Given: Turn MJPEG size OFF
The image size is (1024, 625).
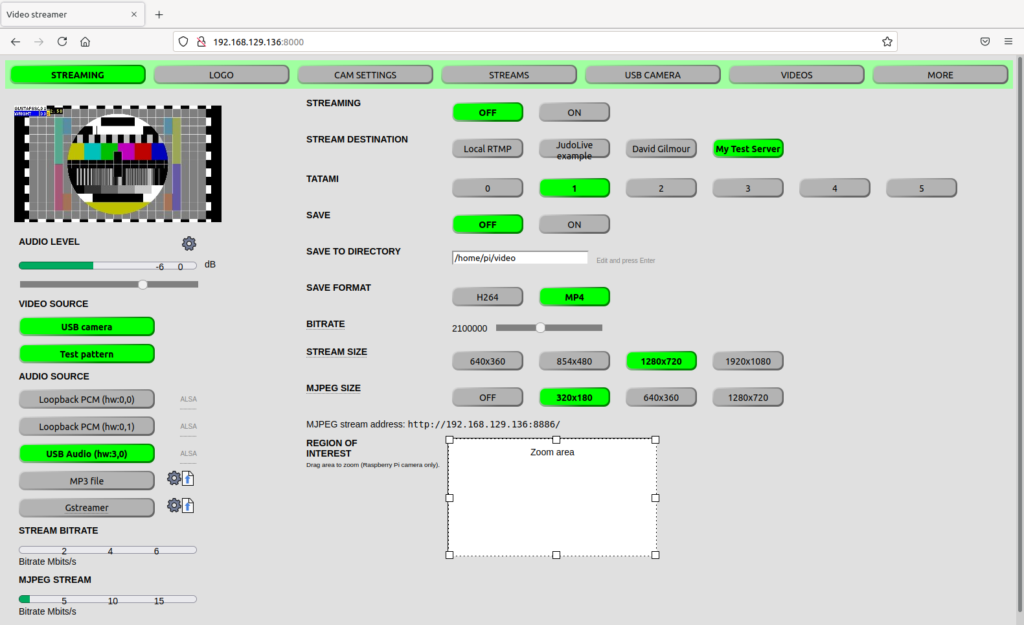Looking at the screenshot, I should [487, 397].
